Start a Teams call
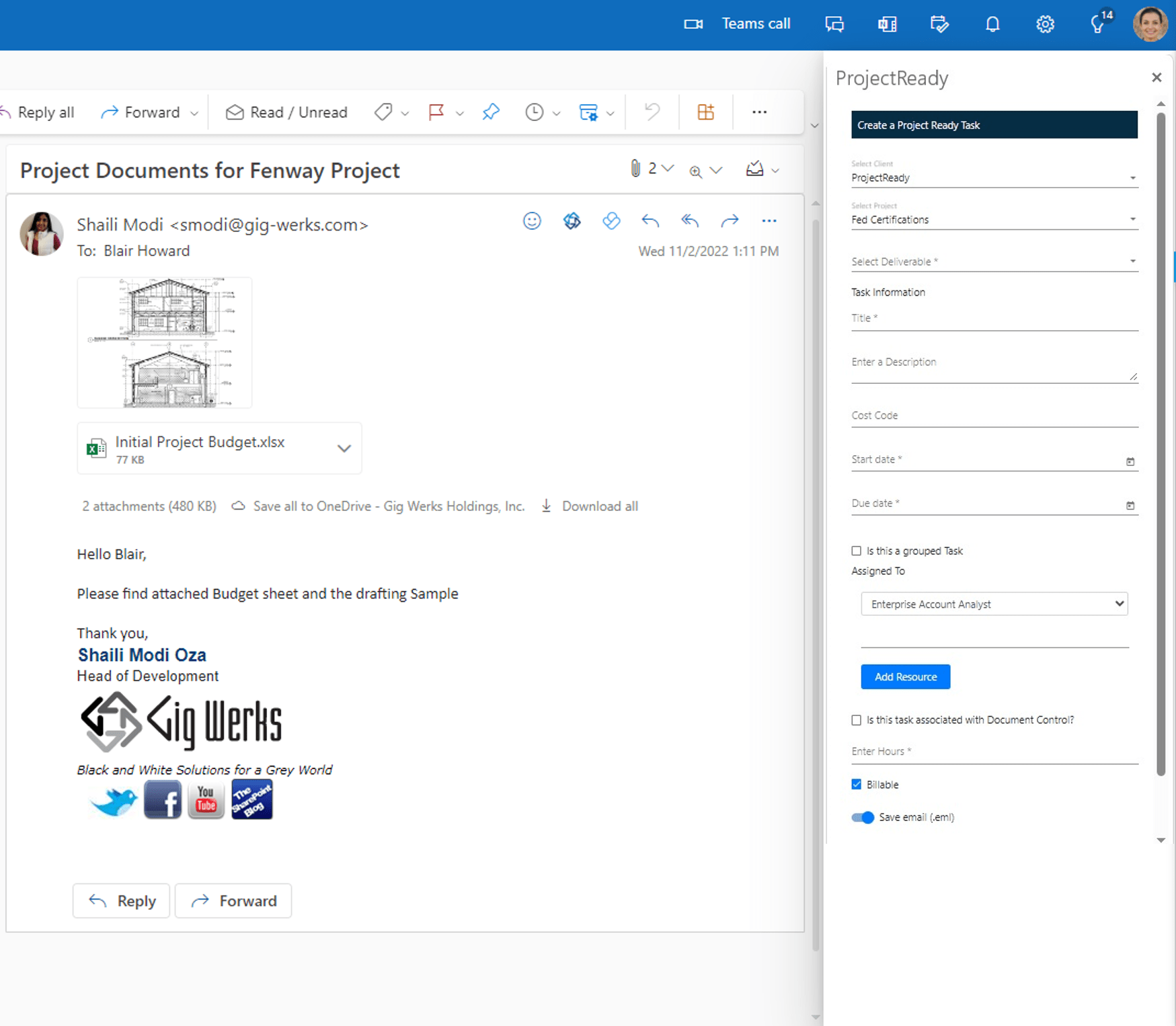Viewport: 1176px width, 1026px height. coord(737,24)
